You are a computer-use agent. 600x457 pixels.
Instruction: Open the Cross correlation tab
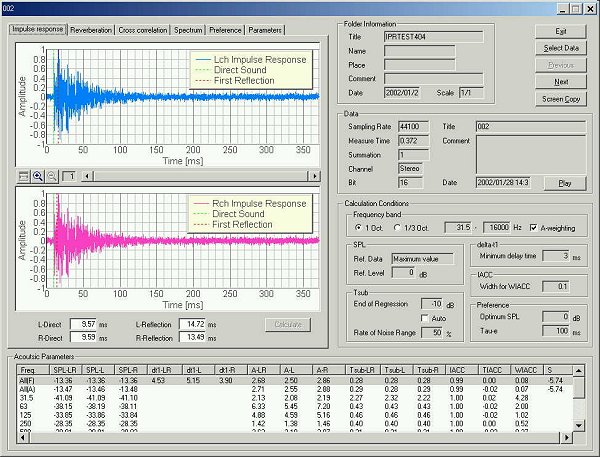pyautogui.click(x=142, y=30)
